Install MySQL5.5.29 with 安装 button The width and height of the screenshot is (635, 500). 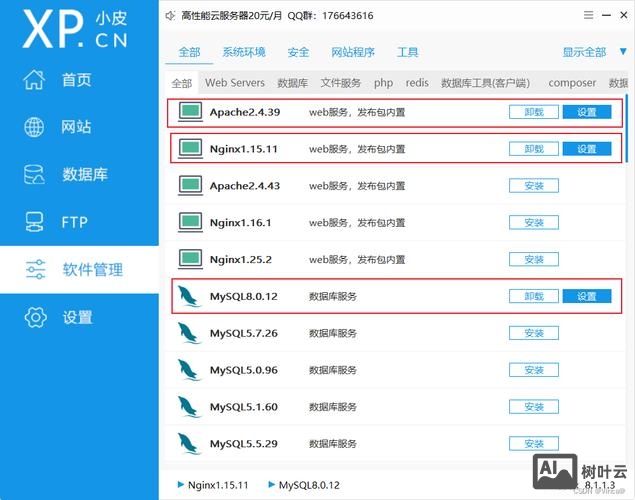click(x=534, y=444)
